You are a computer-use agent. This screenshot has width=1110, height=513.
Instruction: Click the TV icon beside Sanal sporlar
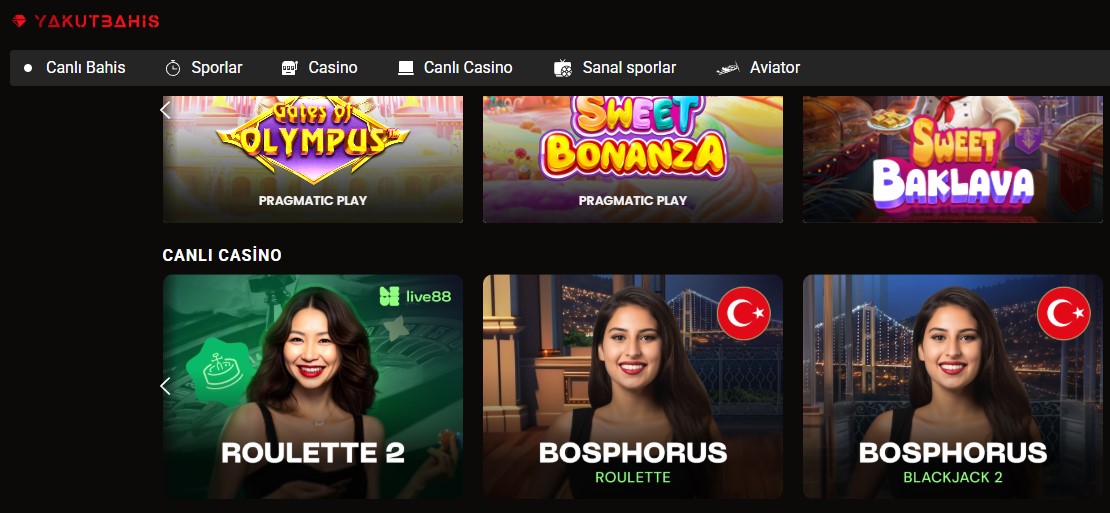pos(563,68)
